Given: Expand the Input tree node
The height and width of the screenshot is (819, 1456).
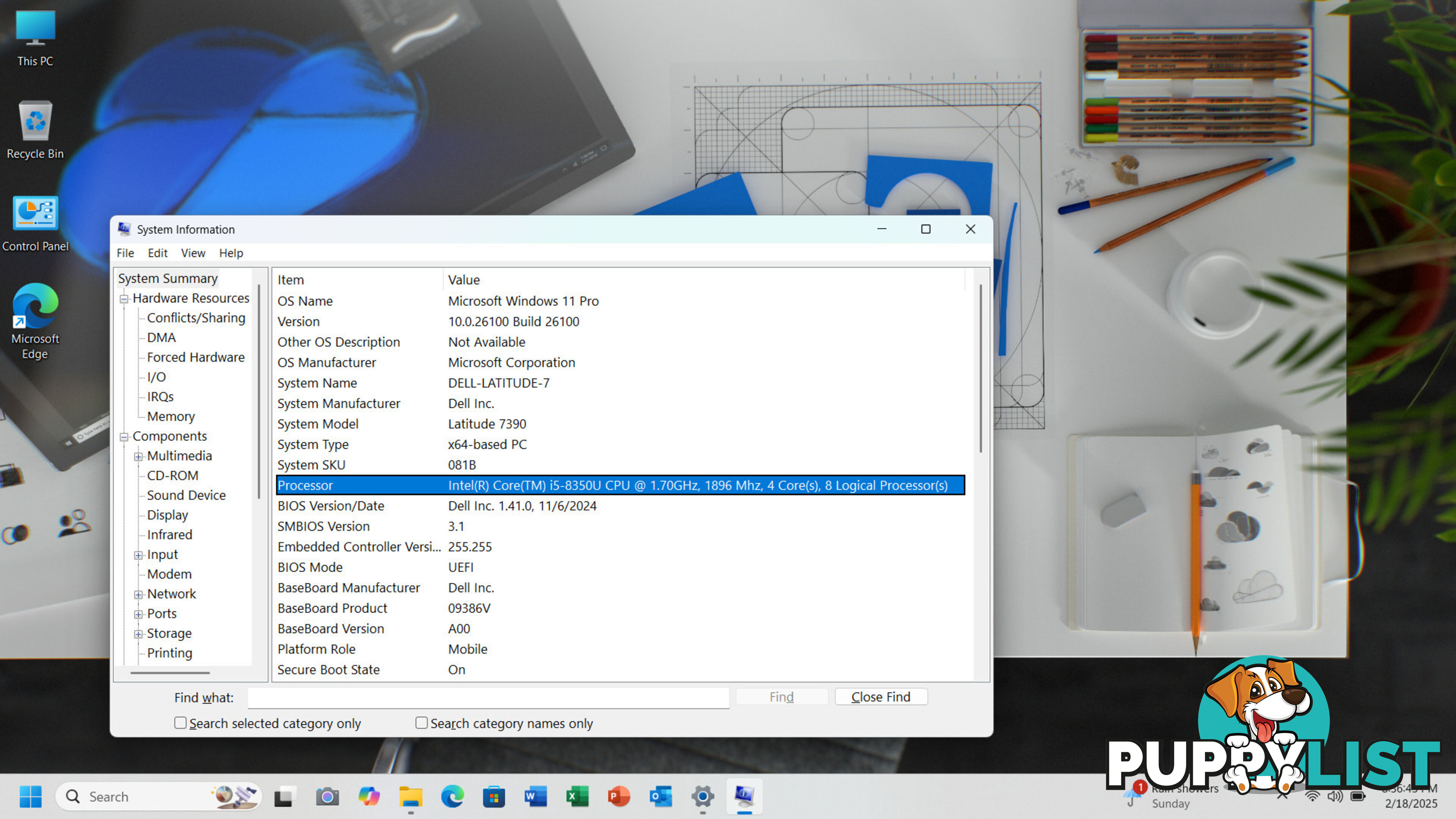Looking at the screenshot, I should 138,555.
